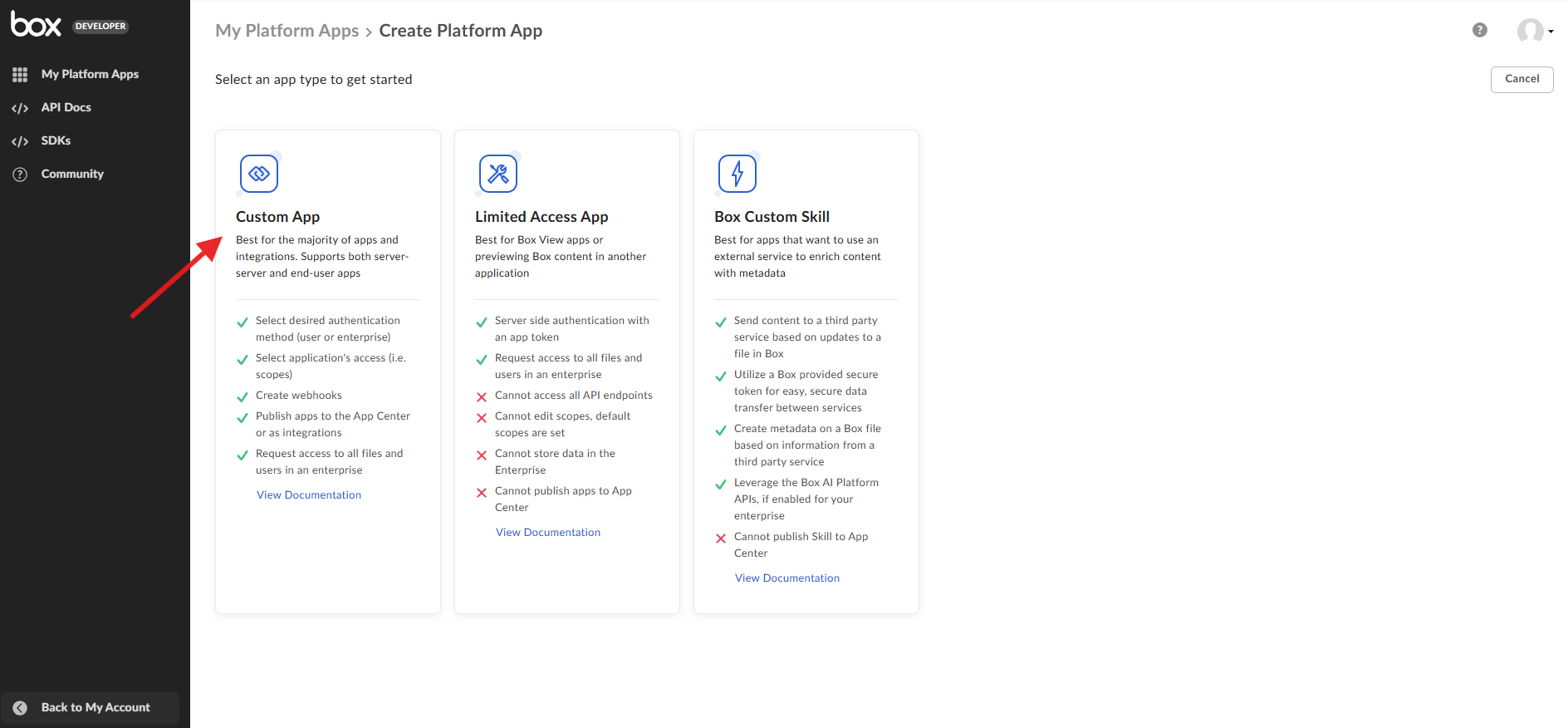The width and height of the screenshot is (1568, 728).
Task: Click 'Server side authentication with an app token'
Action: pyautogui.click(x=572, y=329)
